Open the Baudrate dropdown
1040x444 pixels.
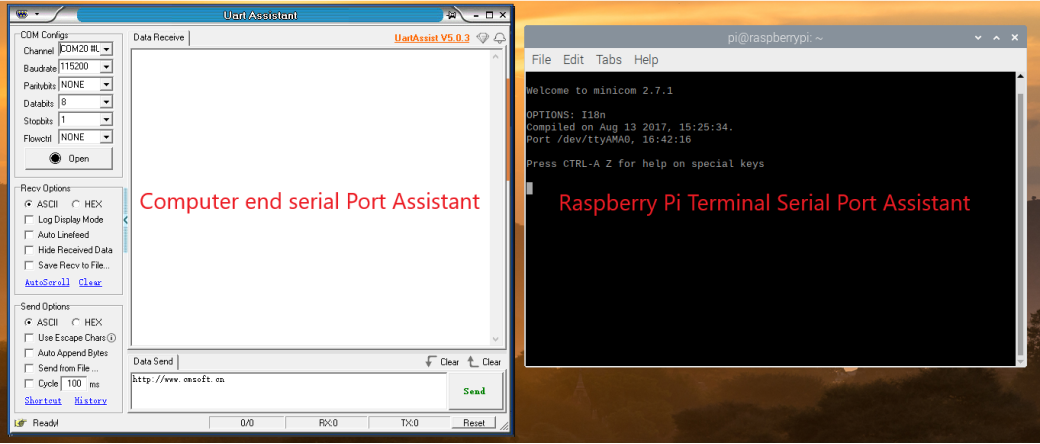click(x=106, y=67)
